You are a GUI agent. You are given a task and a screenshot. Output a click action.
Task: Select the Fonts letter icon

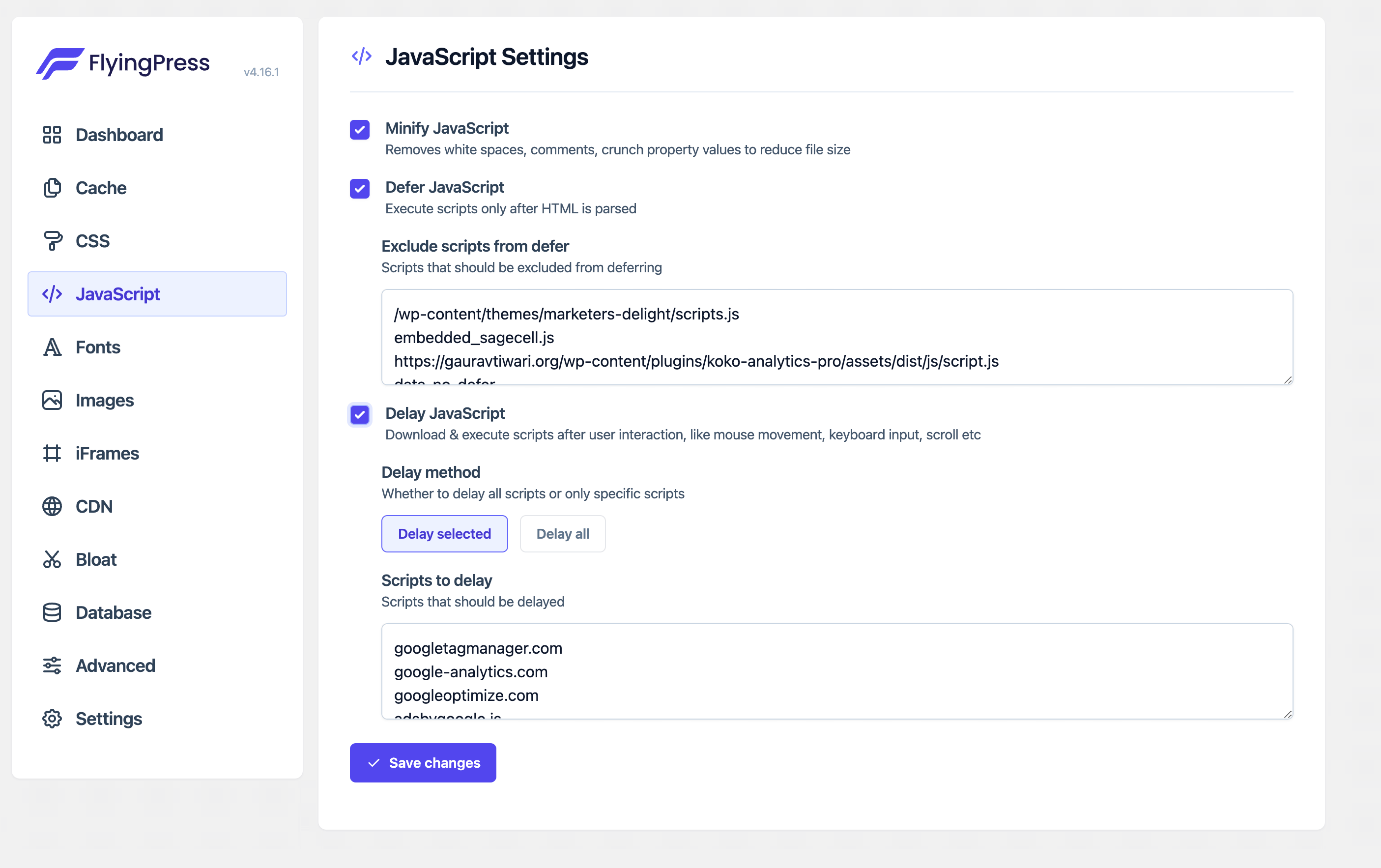click(x=52, y=347)
